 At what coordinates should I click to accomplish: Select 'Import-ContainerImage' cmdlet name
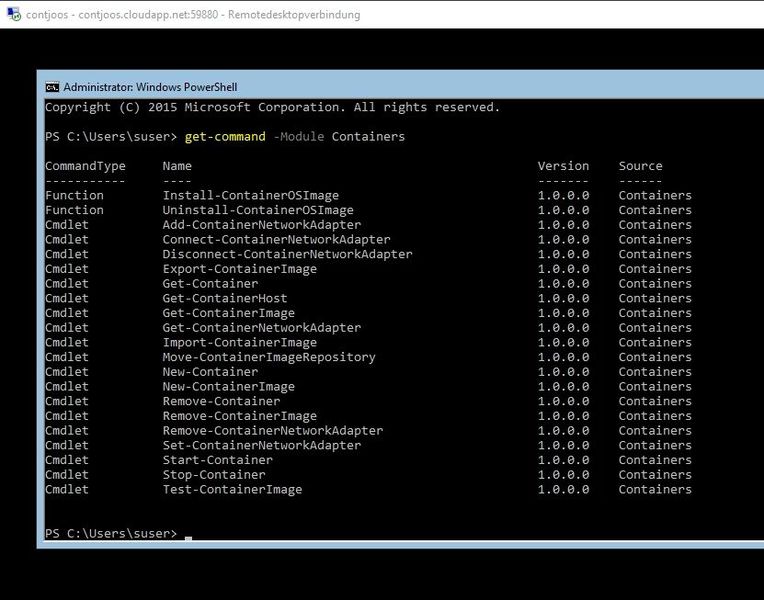[x=240, y=343]
